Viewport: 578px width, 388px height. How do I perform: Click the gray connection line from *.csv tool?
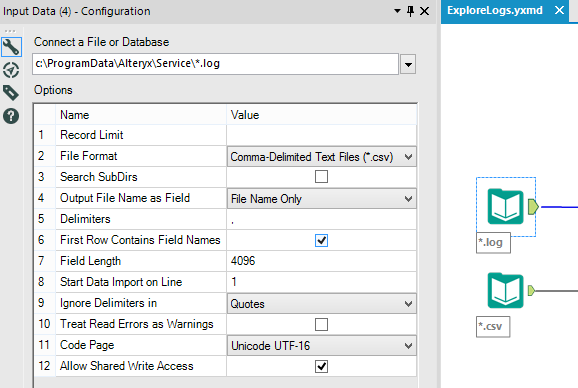point(557,291)
